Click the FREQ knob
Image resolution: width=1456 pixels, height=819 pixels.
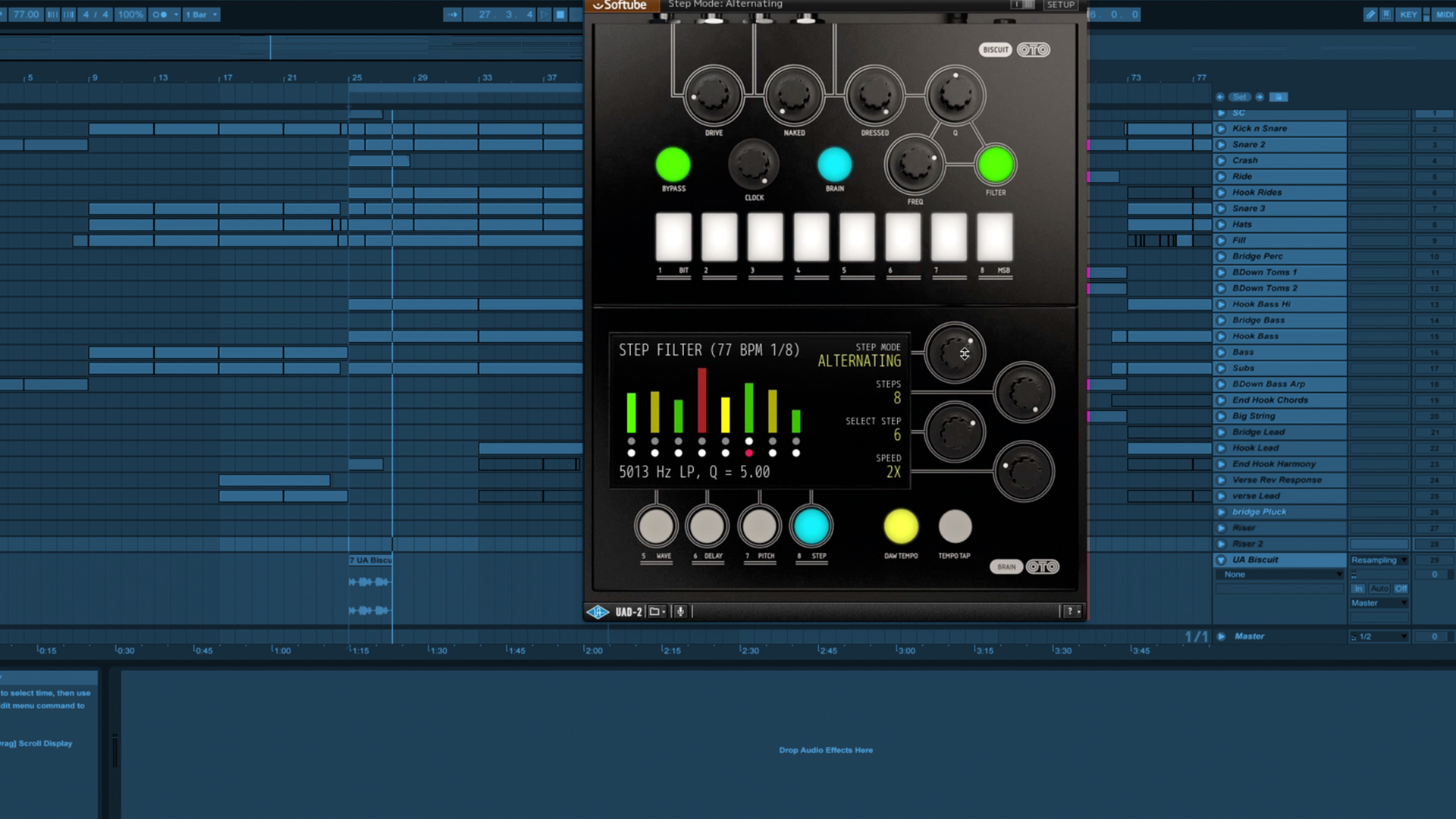(915, 164)
